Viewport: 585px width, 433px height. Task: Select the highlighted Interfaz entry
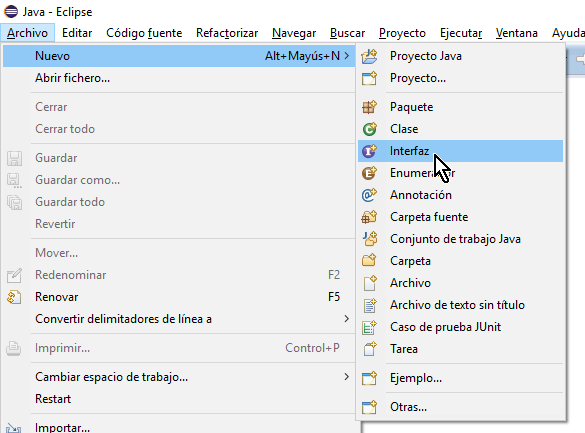pos(460,151)
